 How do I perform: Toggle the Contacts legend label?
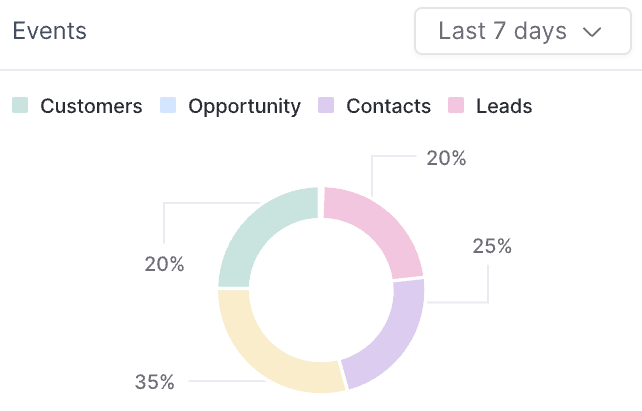click(388, 106)
